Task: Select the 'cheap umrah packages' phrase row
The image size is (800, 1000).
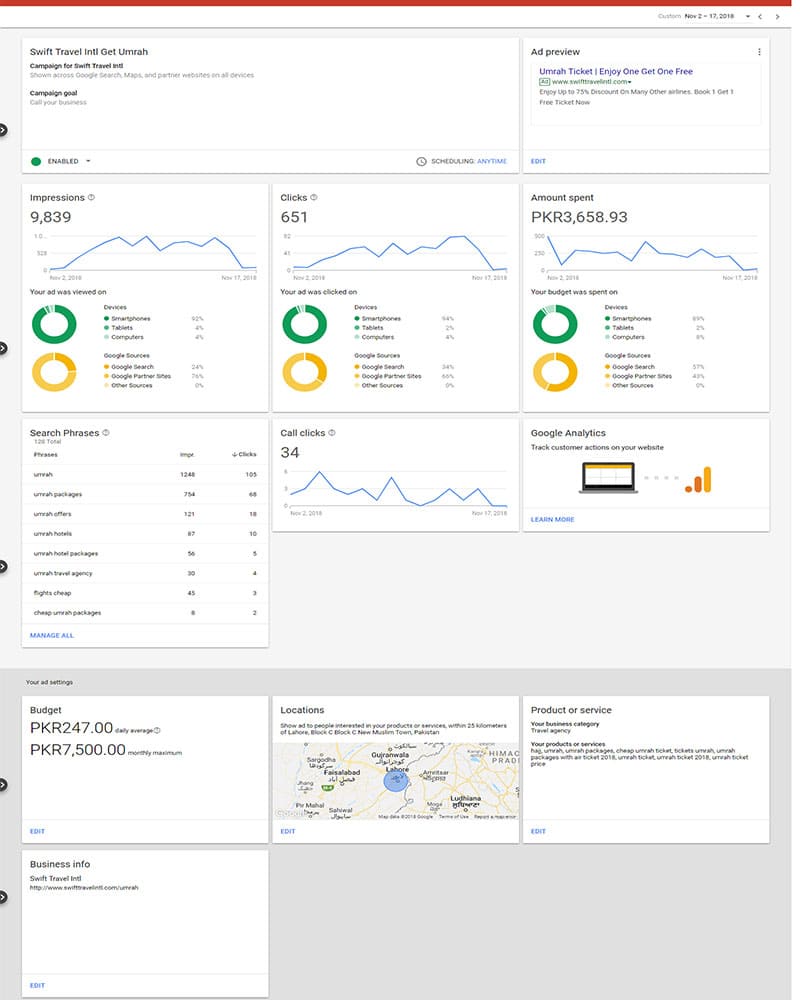Action: pyautogui.click(x=145, y=613)
